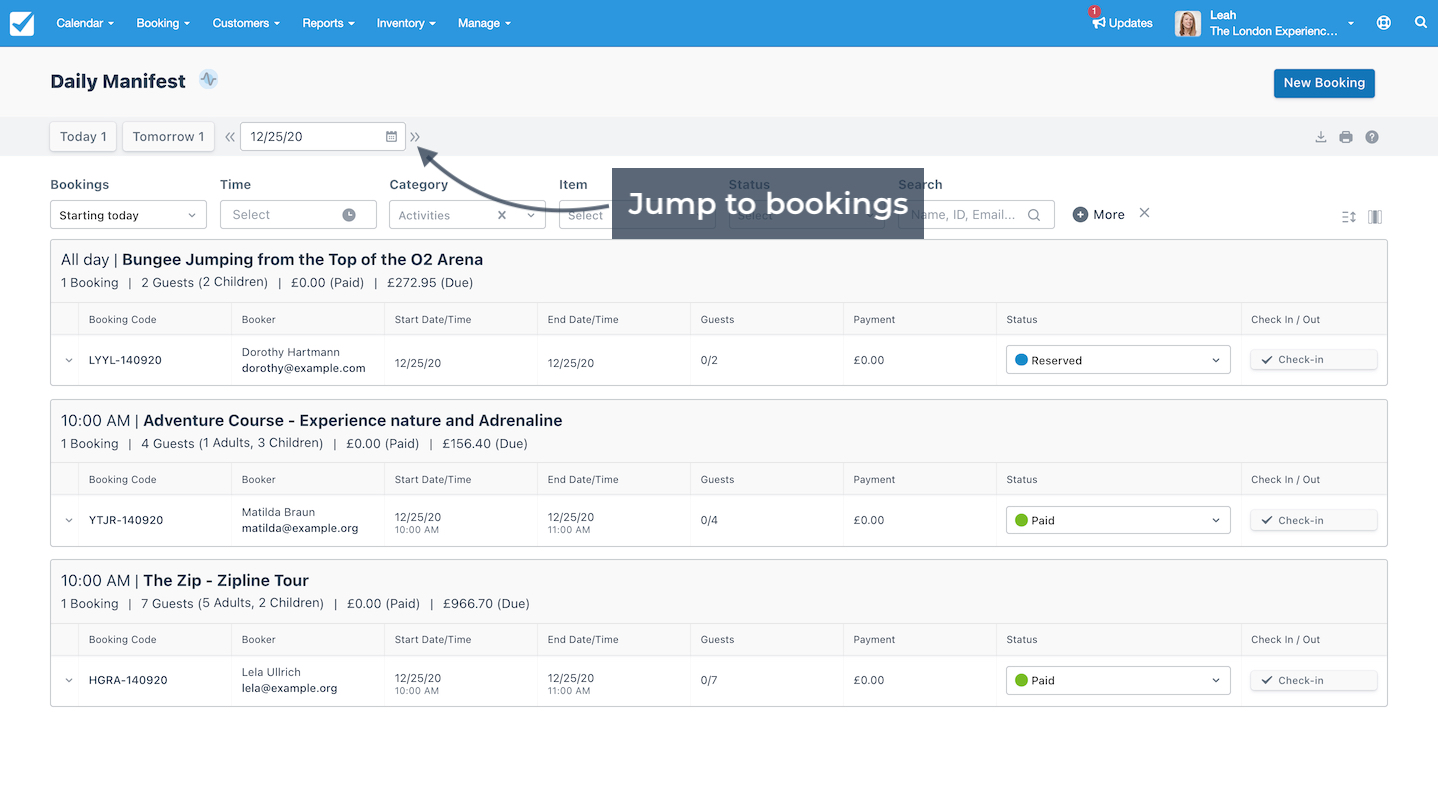This screenshot has width=1438, height=787.
Task: Print the daily manifest
Action: 1346,137
